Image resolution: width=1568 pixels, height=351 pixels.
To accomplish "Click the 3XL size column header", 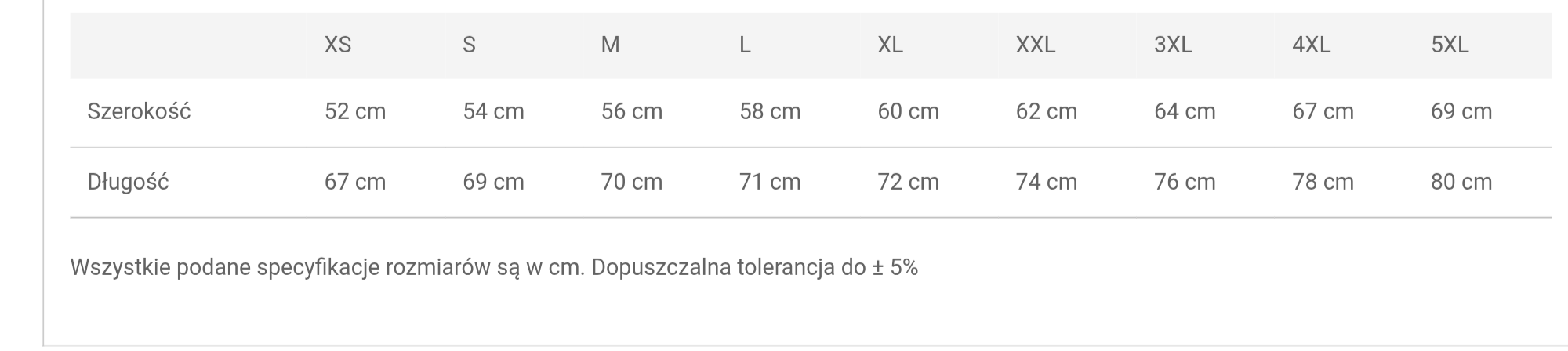I will coord(1173,45).
